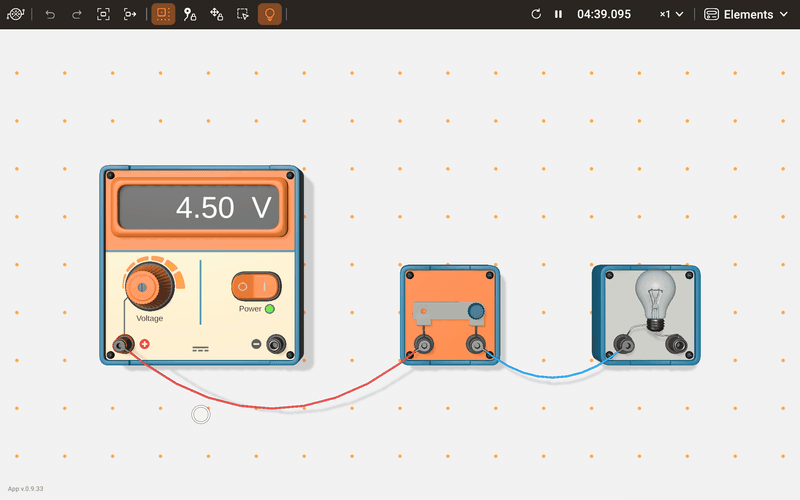Click the zoom-to-selection arrow icon
The image size is (800, 500).
pyautogui.click(x=130, y=14)
